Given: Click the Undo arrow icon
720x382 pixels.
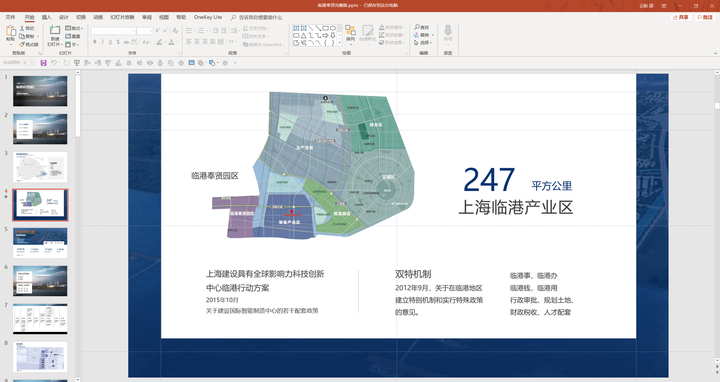Looking at the screenshot, I should point(54,63).
